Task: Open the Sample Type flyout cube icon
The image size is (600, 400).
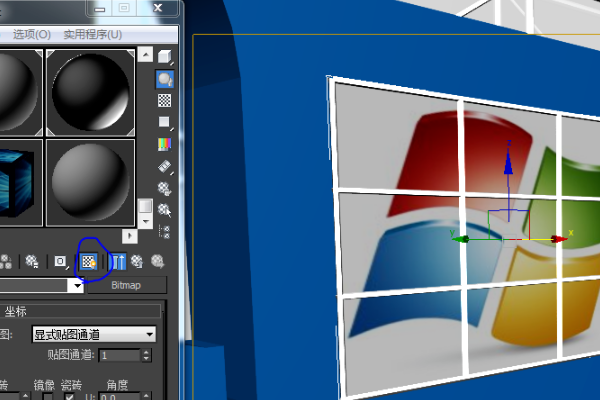Action: pyautogui.click(x=165, y=57)
